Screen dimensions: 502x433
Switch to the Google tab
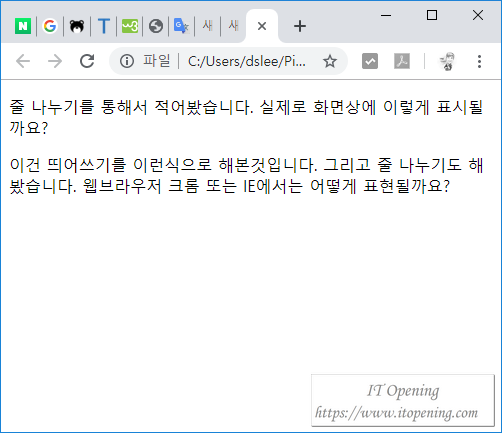pyautogui.click(x=50, y=26)
